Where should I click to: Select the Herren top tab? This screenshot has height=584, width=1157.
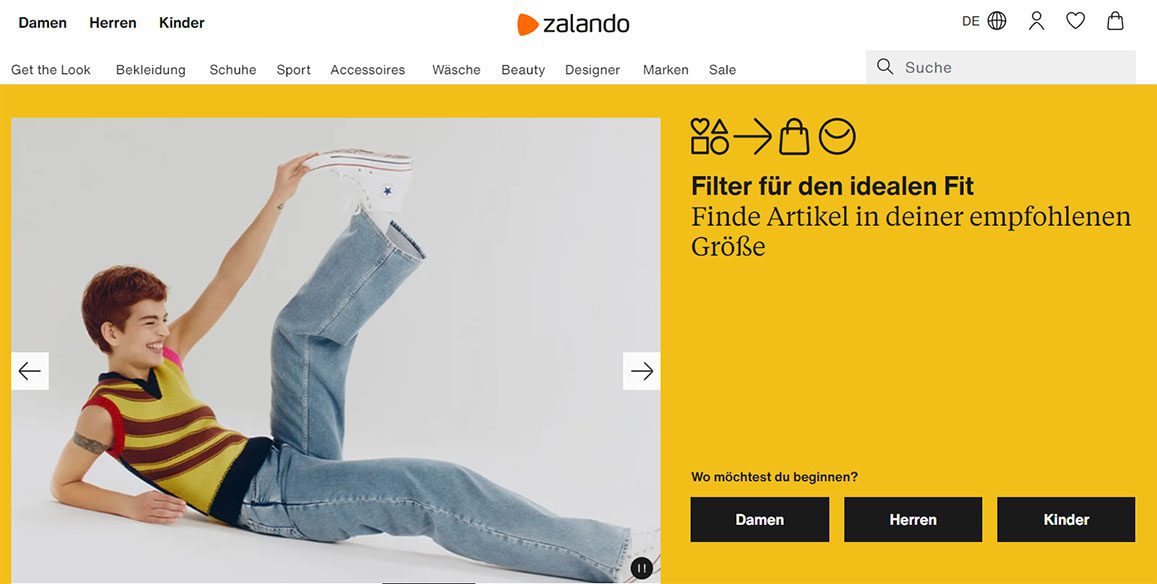click(x=113, y=23)
